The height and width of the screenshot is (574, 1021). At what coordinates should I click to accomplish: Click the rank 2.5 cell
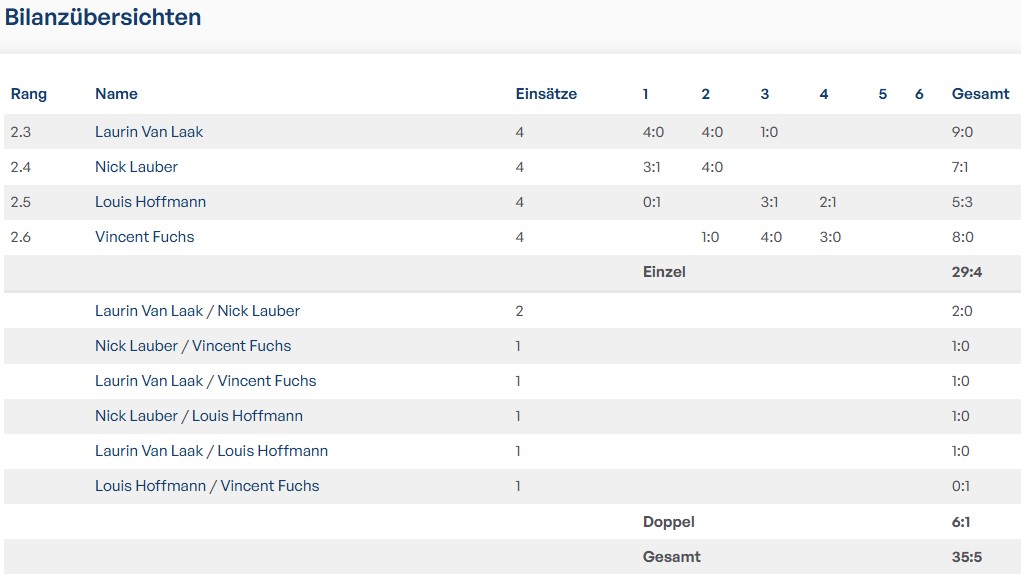[21, 202]
